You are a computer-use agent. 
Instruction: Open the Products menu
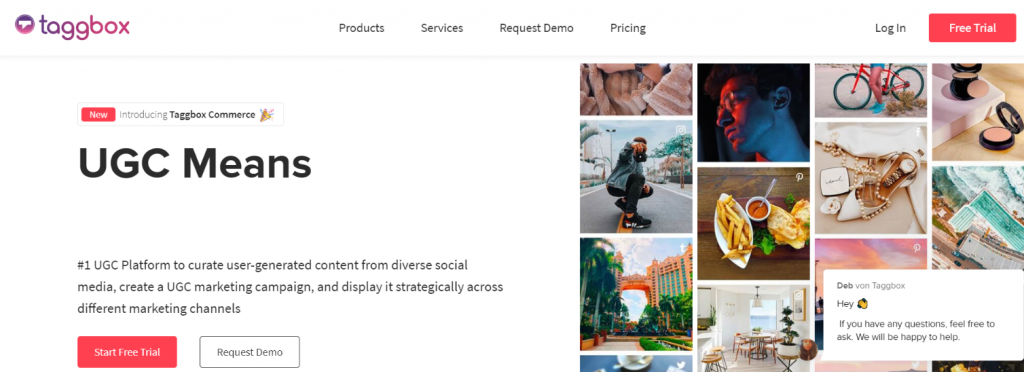click(361, 28)
